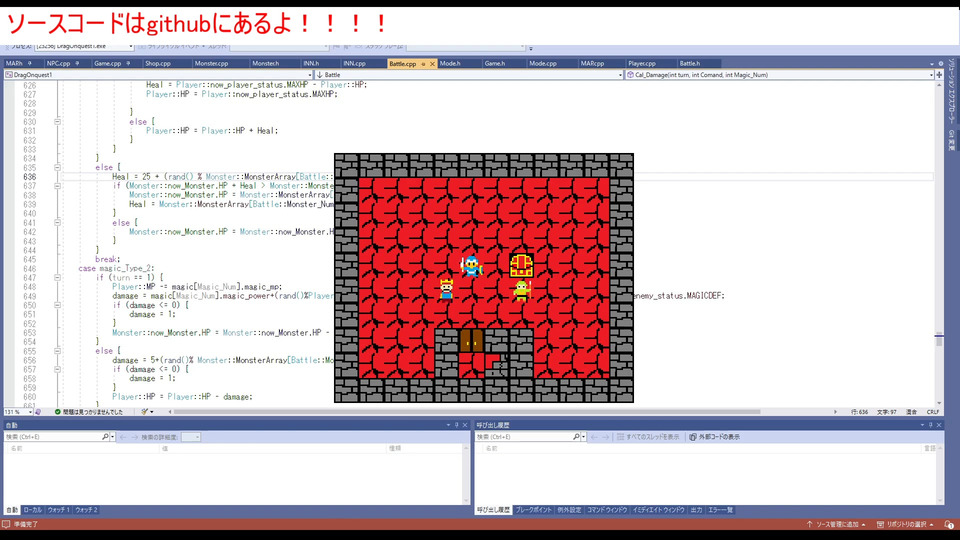Go back in the 自動 panel search
The width and height of the screenshot is (960, 540).
pyautogui.click(x=123, y=437)
